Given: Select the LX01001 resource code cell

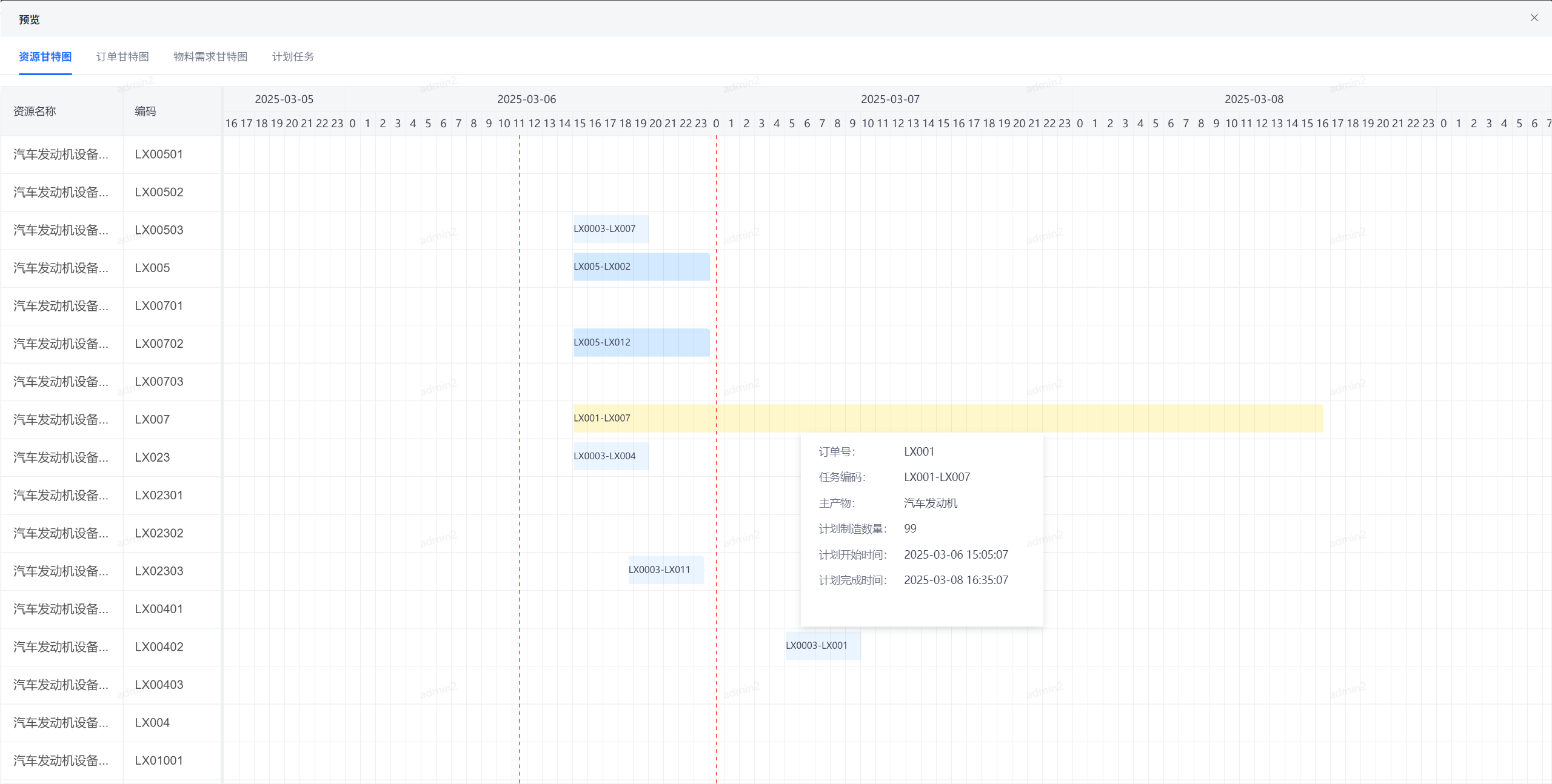Looking at the screenshot, I should point(159,761).
